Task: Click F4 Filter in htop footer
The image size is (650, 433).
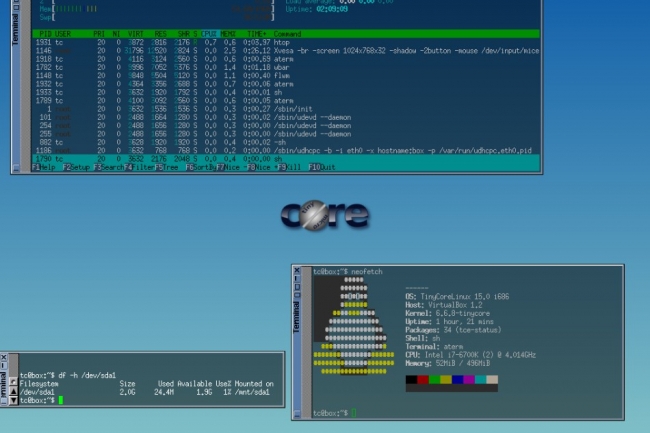Action: point(139,167)
